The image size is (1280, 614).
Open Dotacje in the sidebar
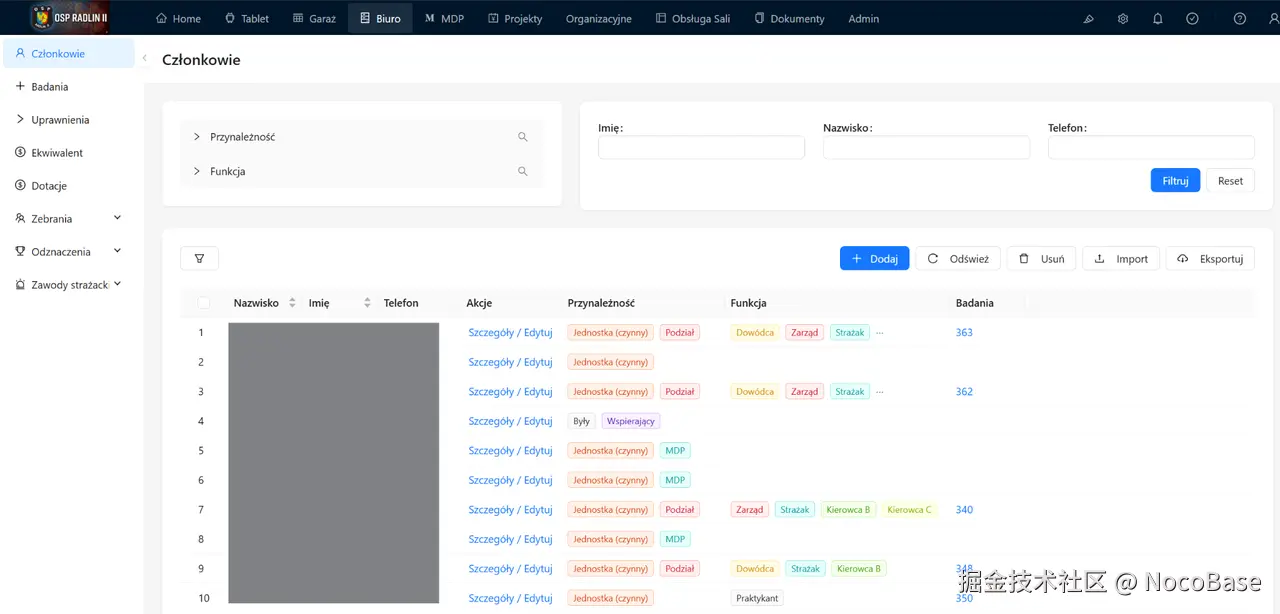point(69,186)
